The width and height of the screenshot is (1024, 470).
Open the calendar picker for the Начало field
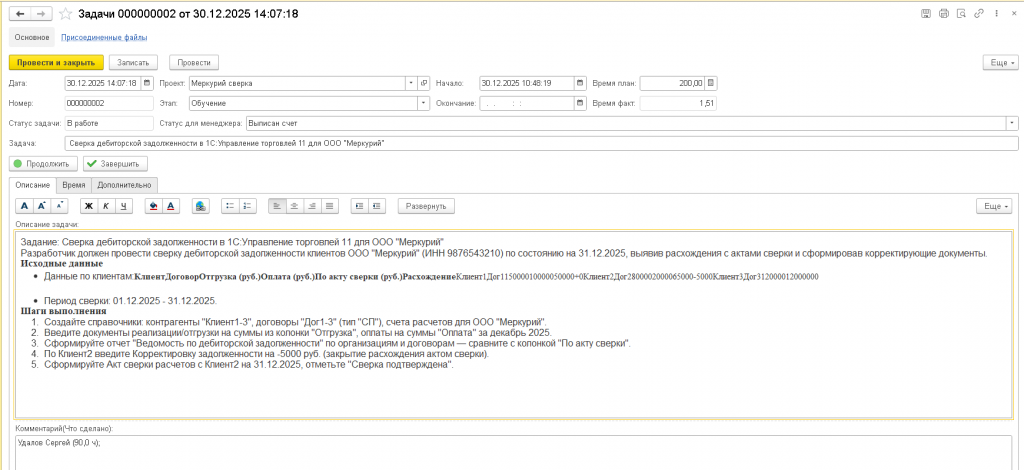coord(580,83)
